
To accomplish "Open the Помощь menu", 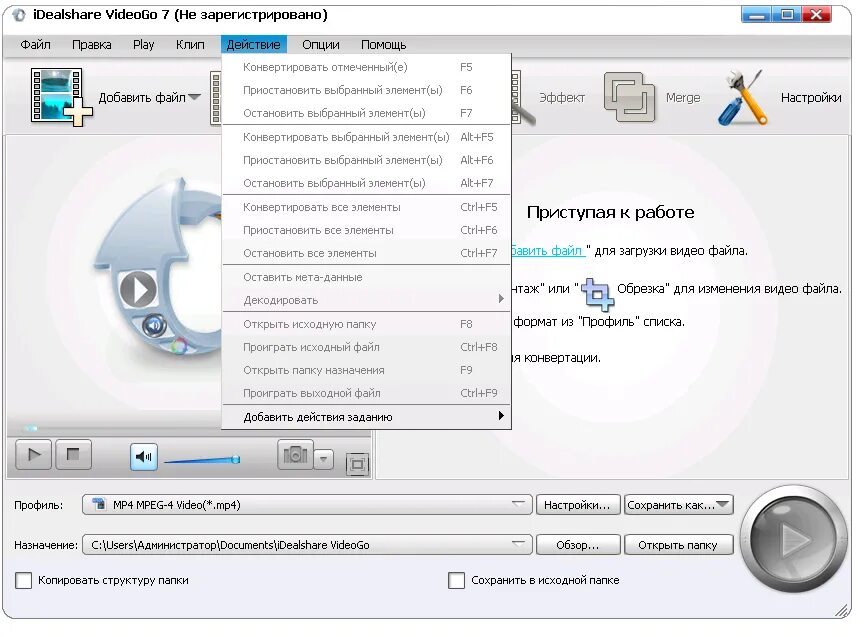I will tap(384, 44).
